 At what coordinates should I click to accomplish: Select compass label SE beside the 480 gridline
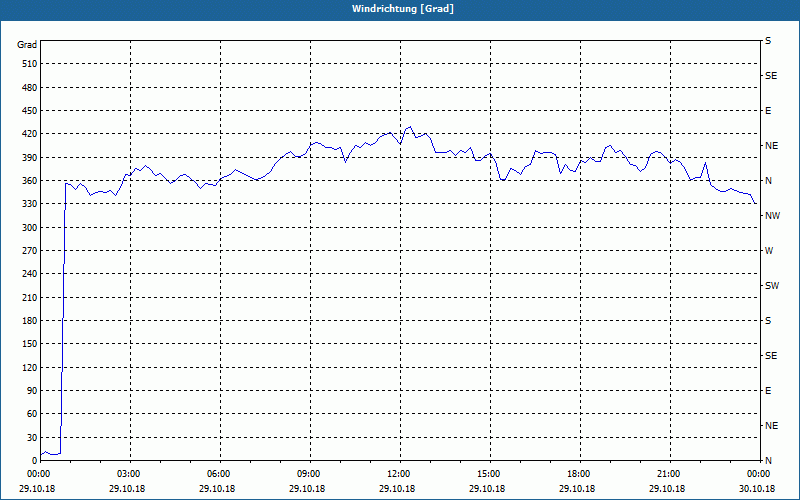point(771,76)
